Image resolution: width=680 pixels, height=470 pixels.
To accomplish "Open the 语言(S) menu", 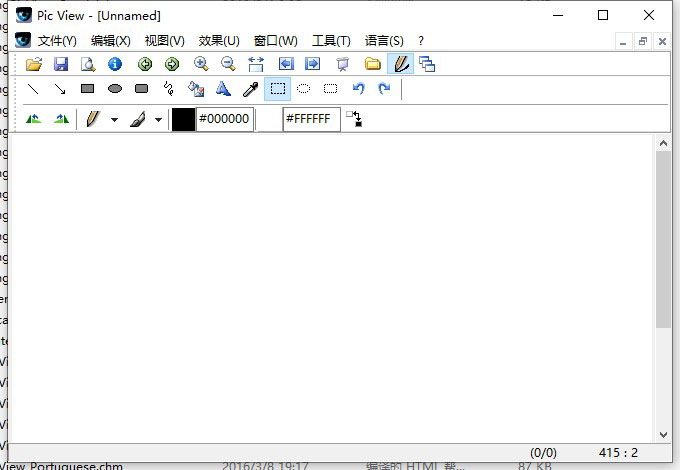I will click(384, 41).
